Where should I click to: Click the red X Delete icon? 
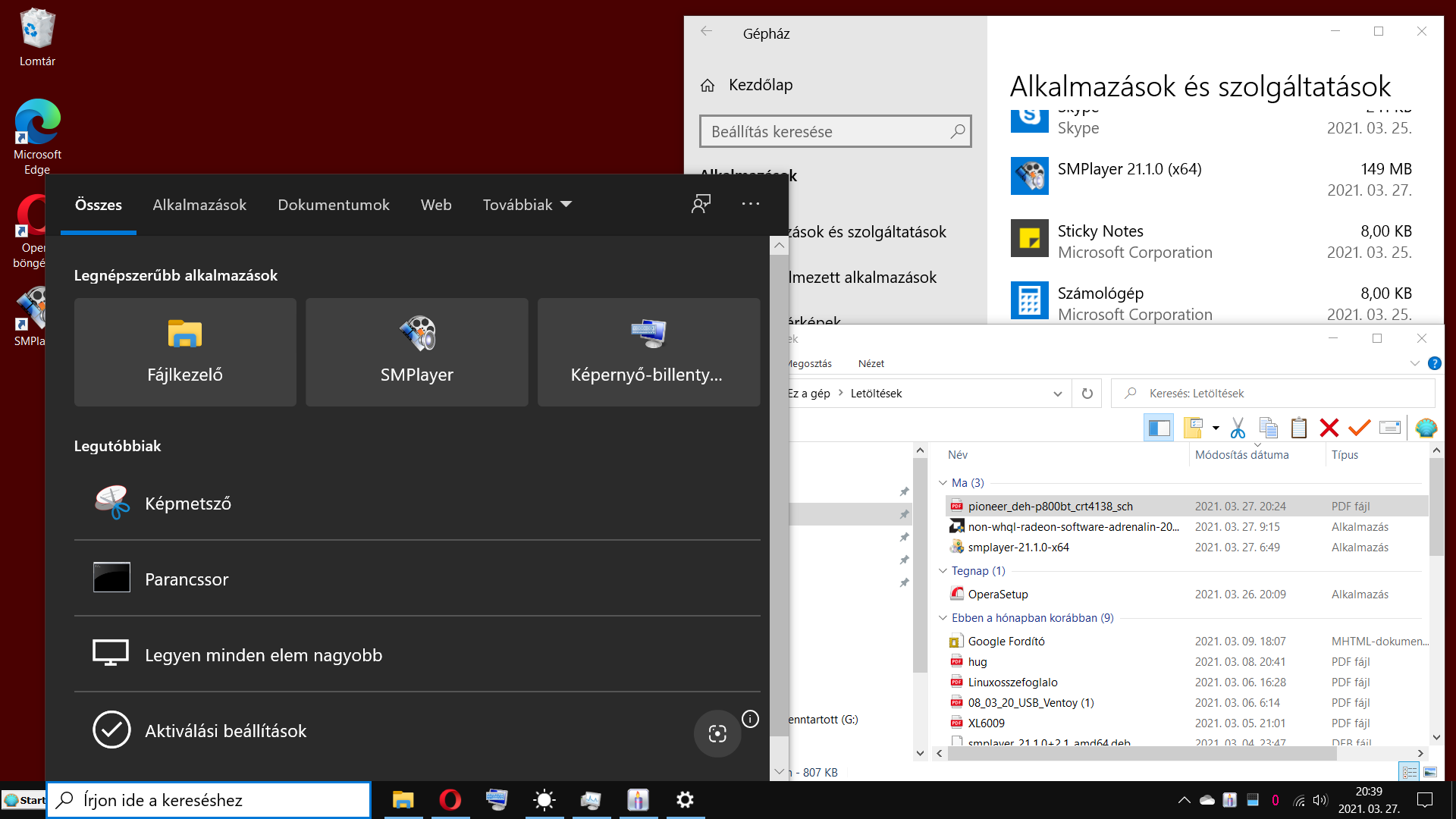coord(1329,428)
